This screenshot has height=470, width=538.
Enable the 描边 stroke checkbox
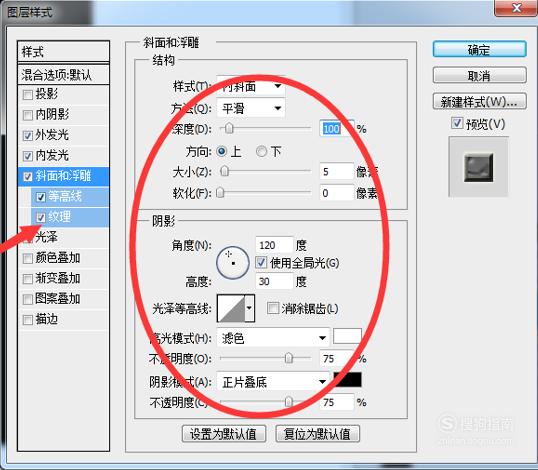click(27, 320)
